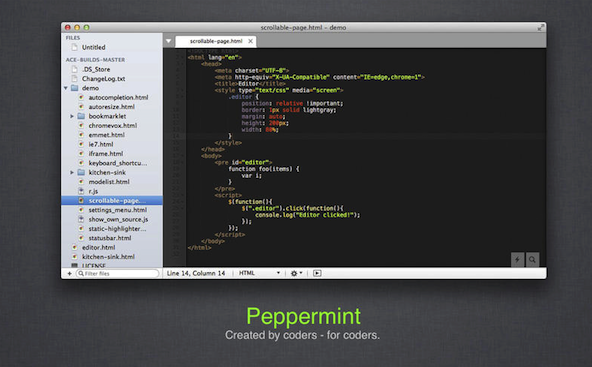Toggle fullscreen with the title bar arrows
Viewport: 592px width, 367px height.
pos(541,28)
